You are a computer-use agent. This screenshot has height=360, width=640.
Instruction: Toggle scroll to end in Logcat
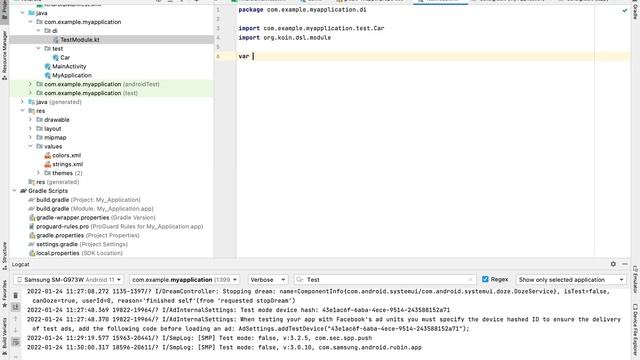(x=16, y=307)
